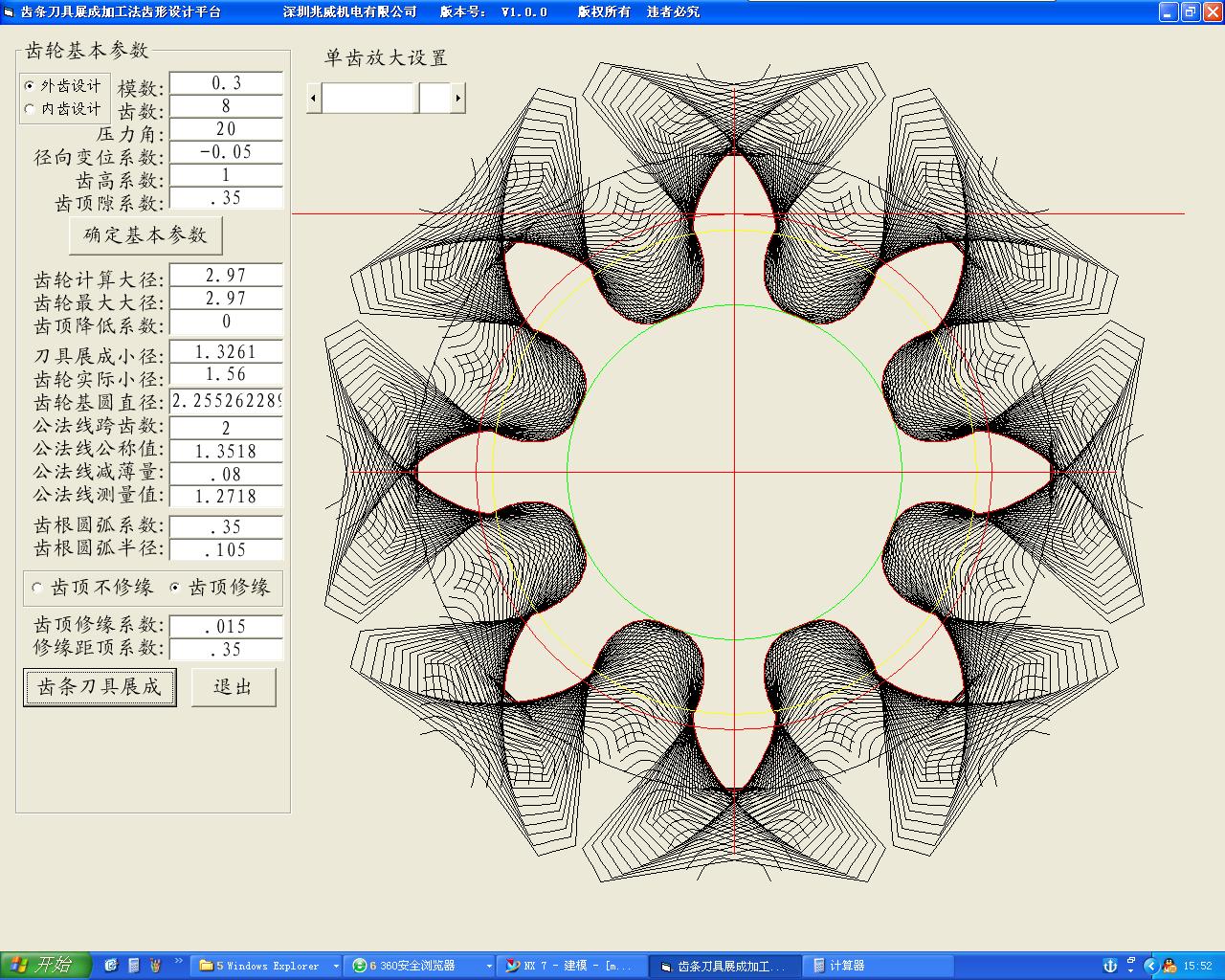The width and height of the screenshot is (1225, 980).
Task: Switch to the 计算器 taskbar item
Action: click(x=876, y=966)
